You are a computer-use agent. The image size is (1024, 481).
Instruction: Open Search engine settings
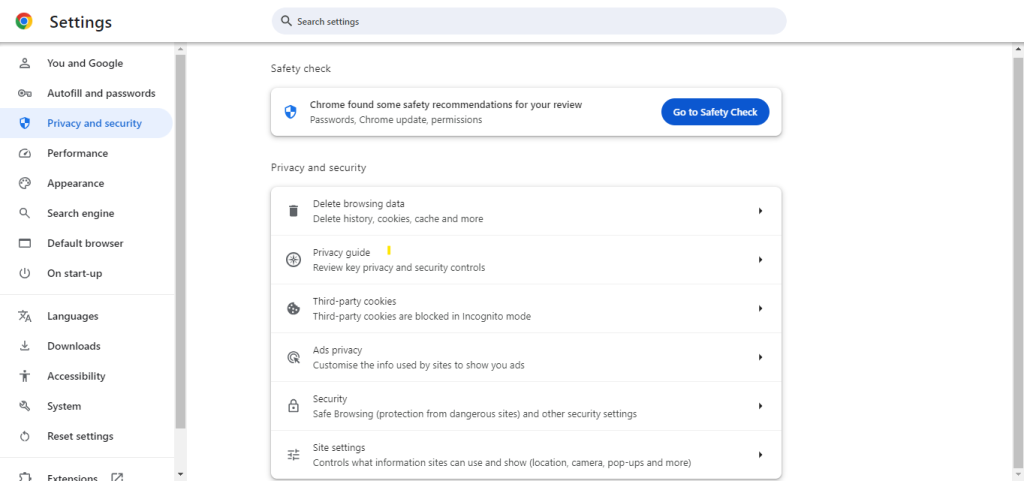(86, 213)
